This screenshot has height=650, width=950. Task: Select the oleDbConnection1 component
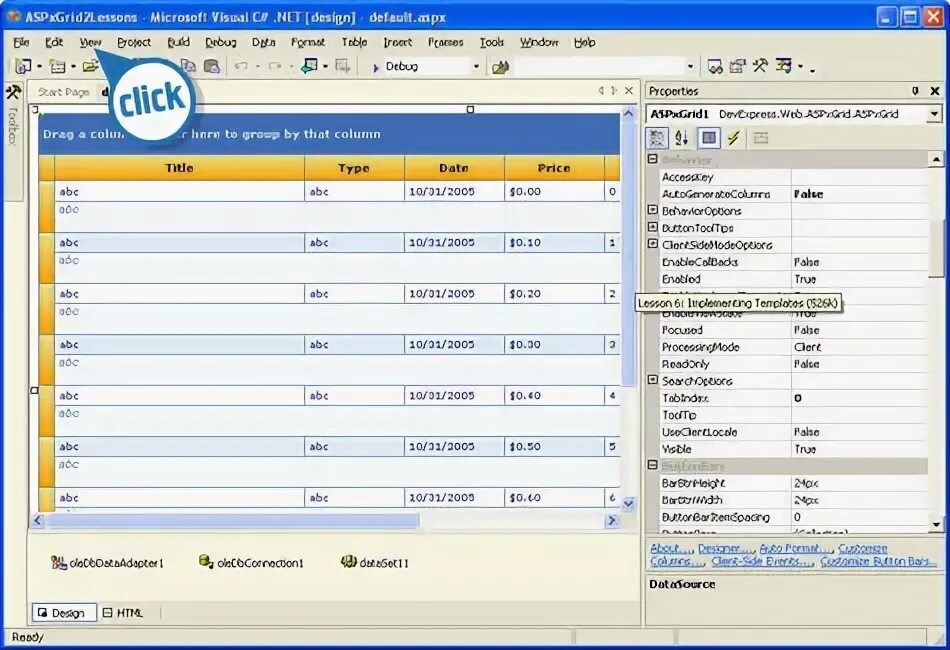click(x=251, y=563)
